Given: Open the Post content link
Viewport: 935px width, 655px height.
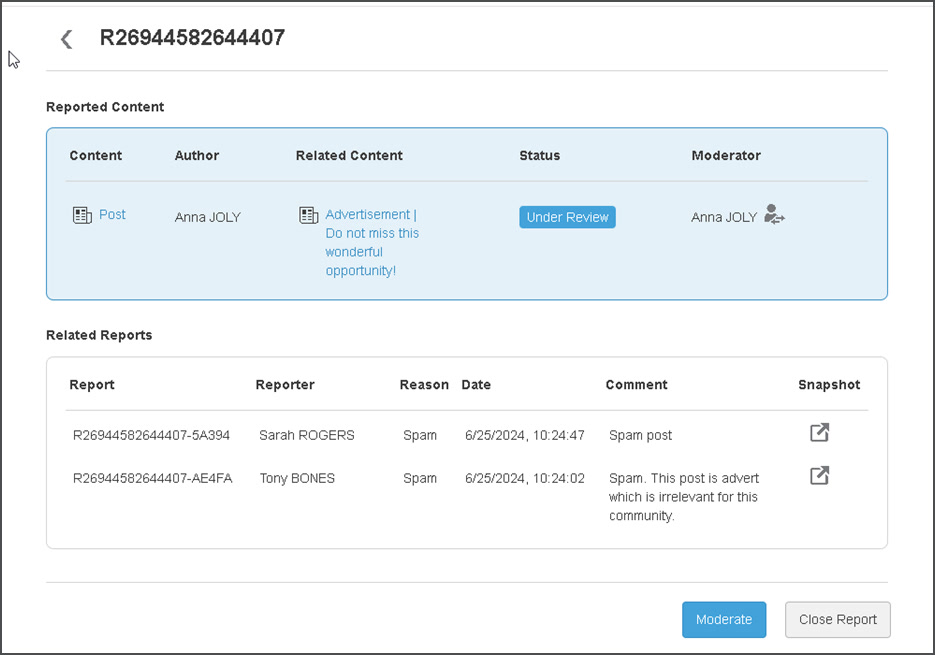Looking at the screenshot, I should coord(112,214).
